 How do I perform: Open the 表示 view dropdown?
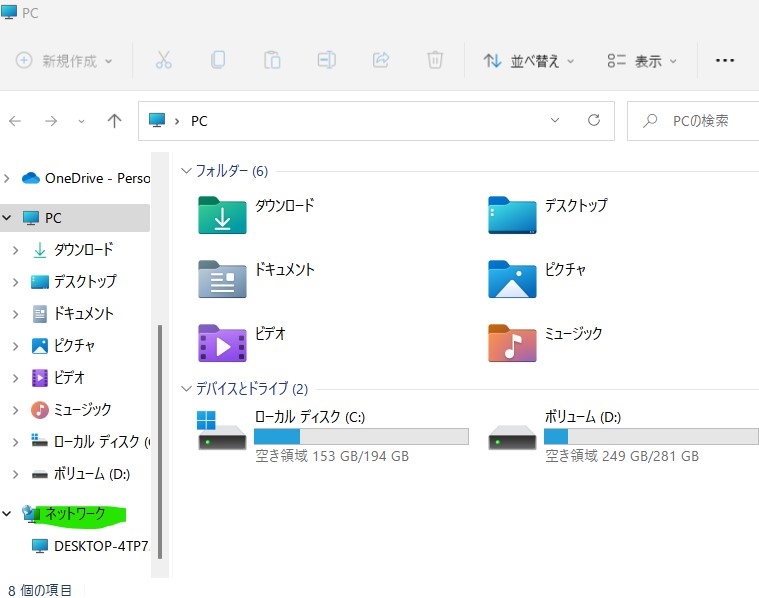(x=642, y=61)
